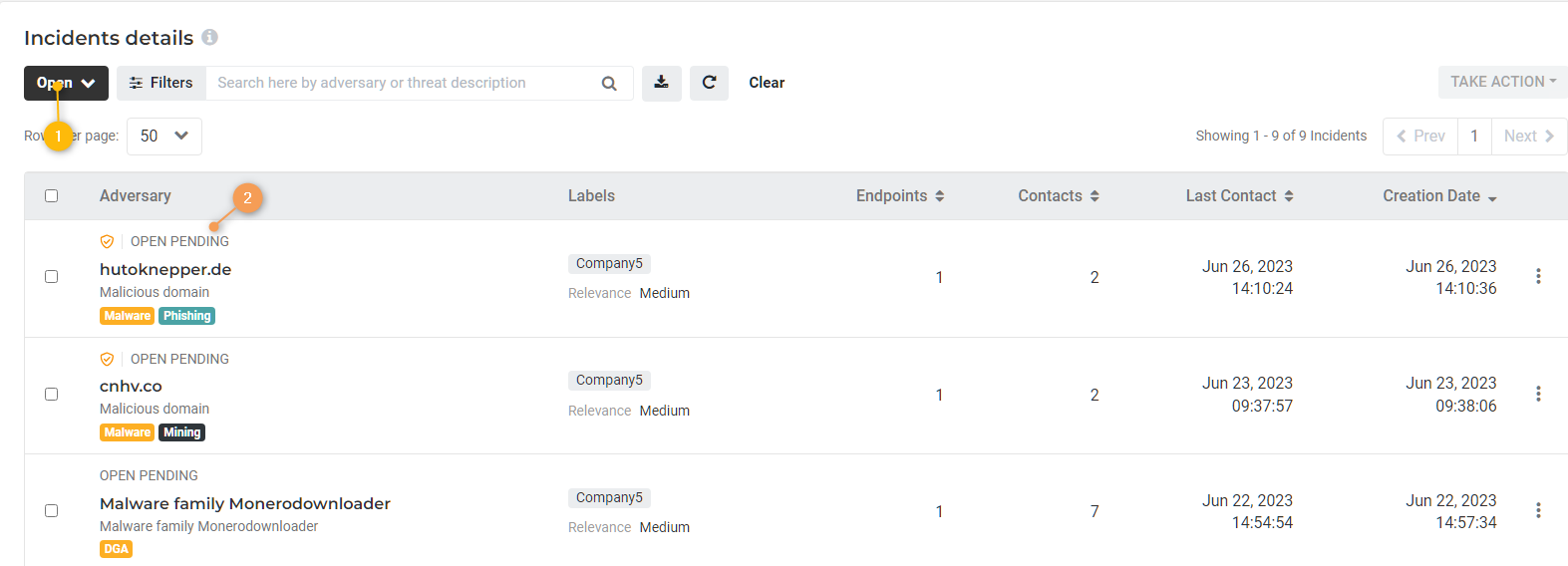This screenshot has height=566, width=1568.
Task: Open the three-dot menu for cnhv.co
Action: point(1538,394)
